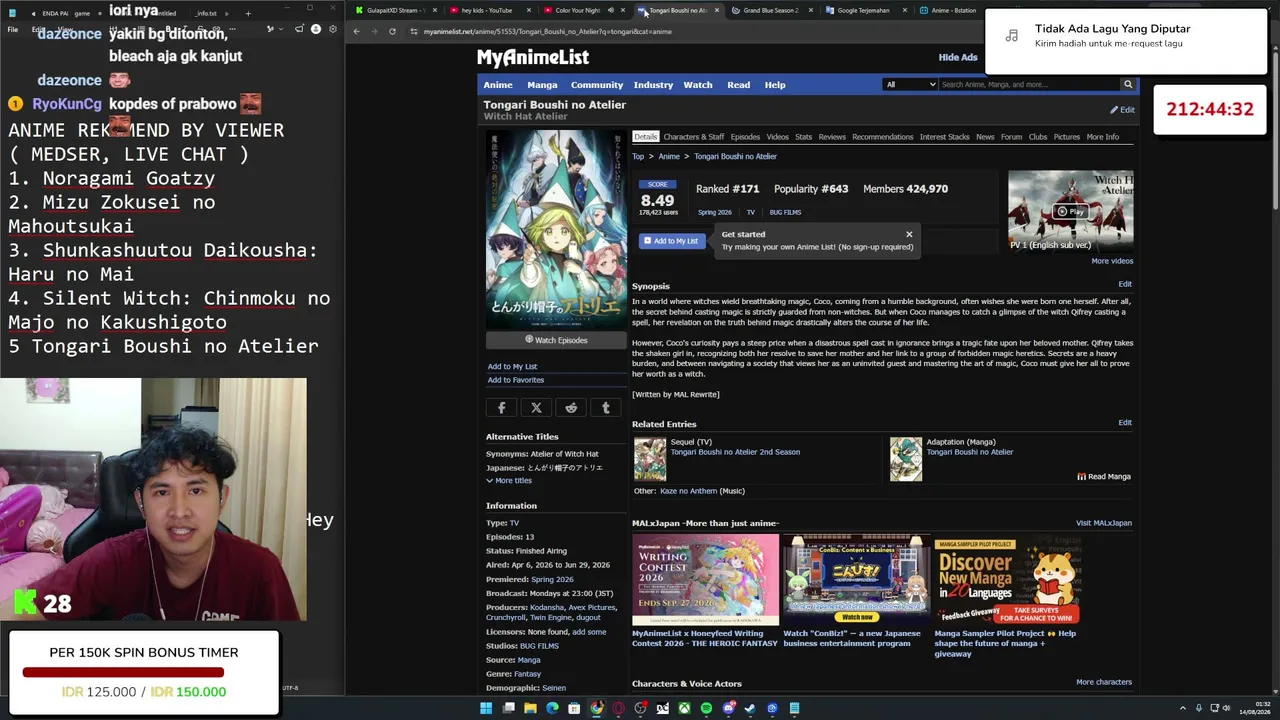The width and height of the screenshot is (1280, 720).
Task: Share the anime page on Reddit
Action: click(x=571, y=408)
